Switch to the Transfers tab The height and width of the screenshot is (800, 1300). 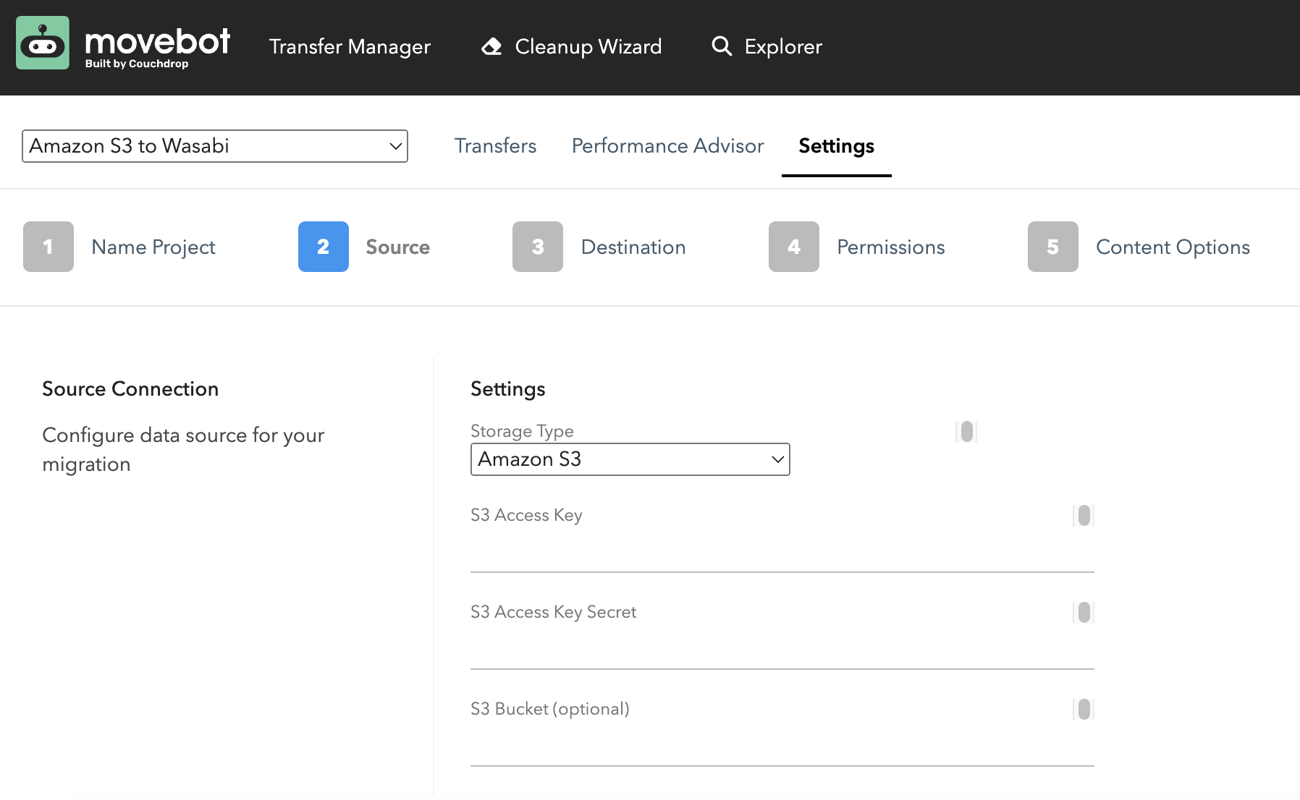pyautogui.click(x=495, y=146)
